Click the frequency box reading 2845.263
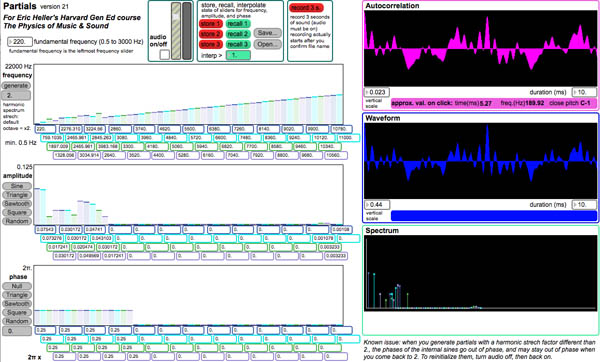600x362 pixels. [101, 138]
